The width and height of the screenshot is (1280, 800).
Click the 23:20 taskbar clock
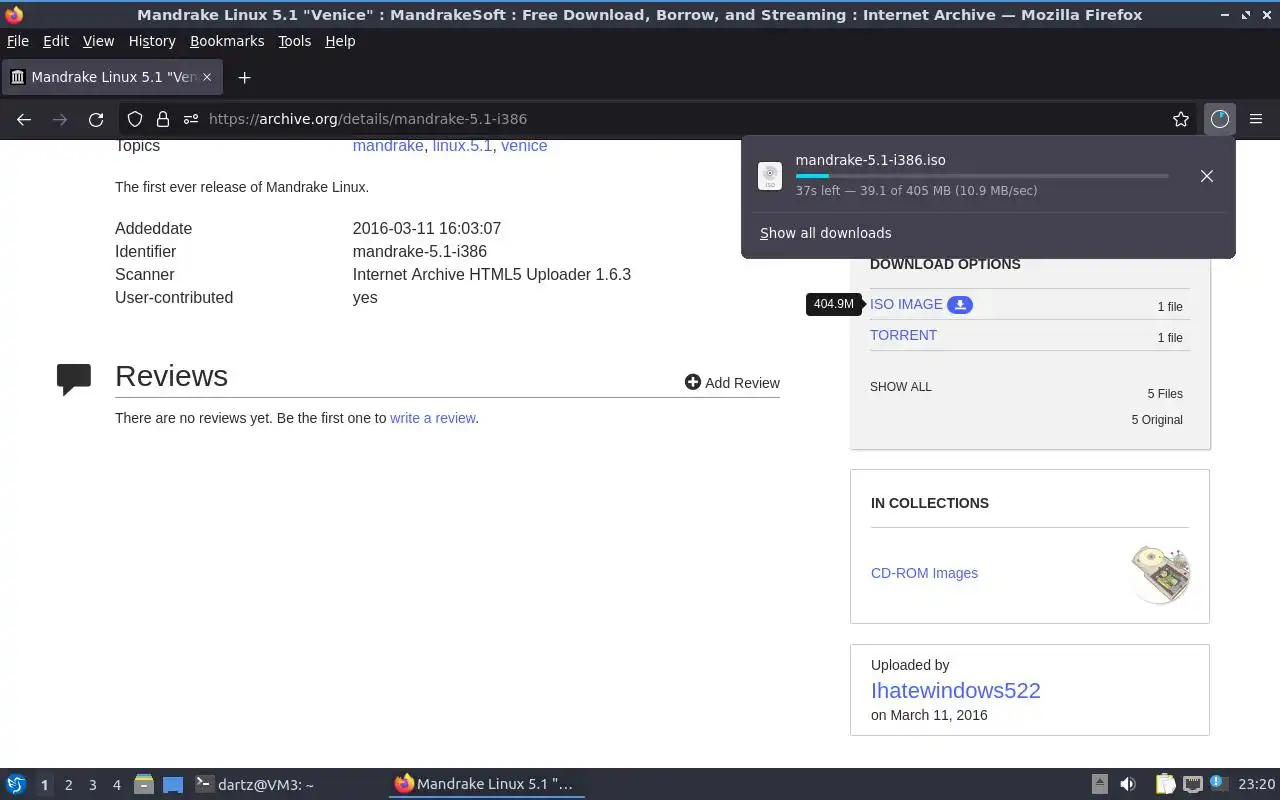[1257, 785]
